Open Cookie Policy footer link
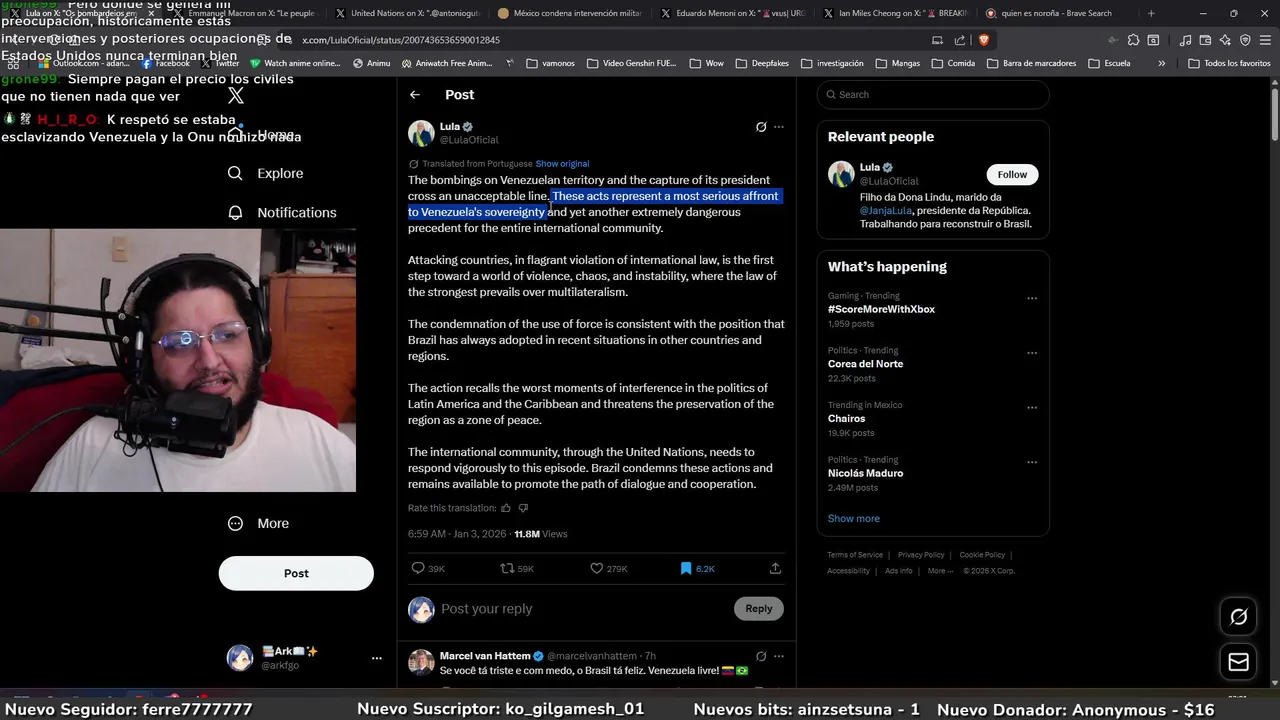The image size is (1280, 720). pos(982,555)
